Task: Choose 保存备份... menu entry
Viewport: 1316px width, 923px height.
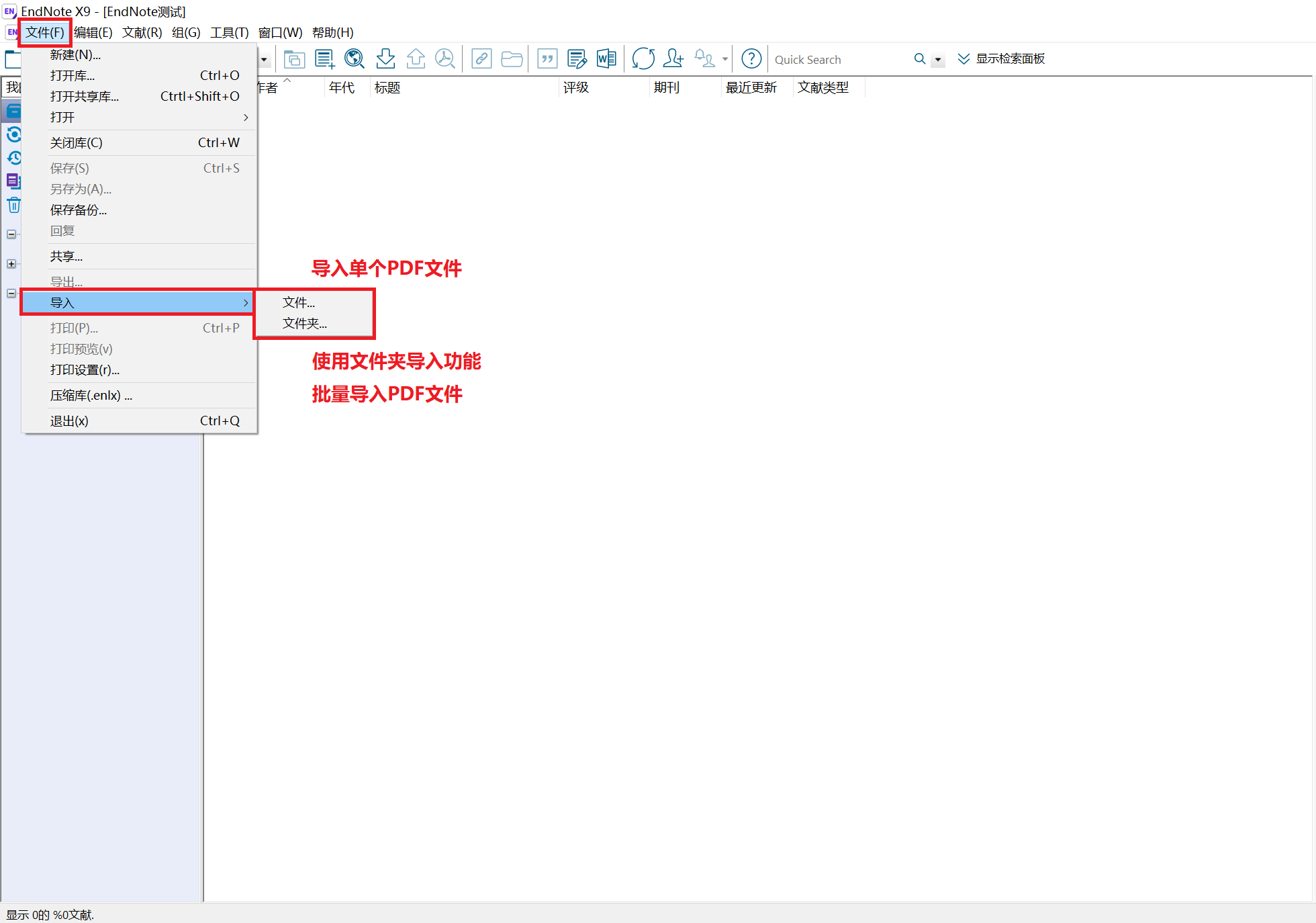Action: click(x=139, y=210)
